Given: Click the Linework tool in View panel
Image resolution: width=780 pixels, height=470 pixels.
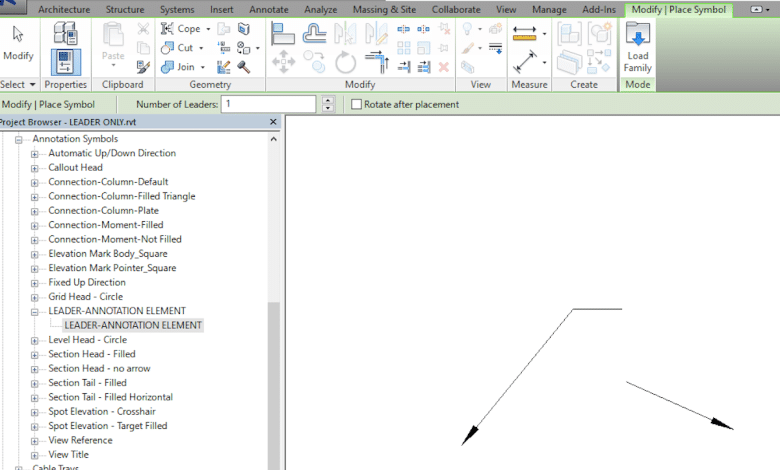Looking at the screenshot, I should tap(495, 48).
